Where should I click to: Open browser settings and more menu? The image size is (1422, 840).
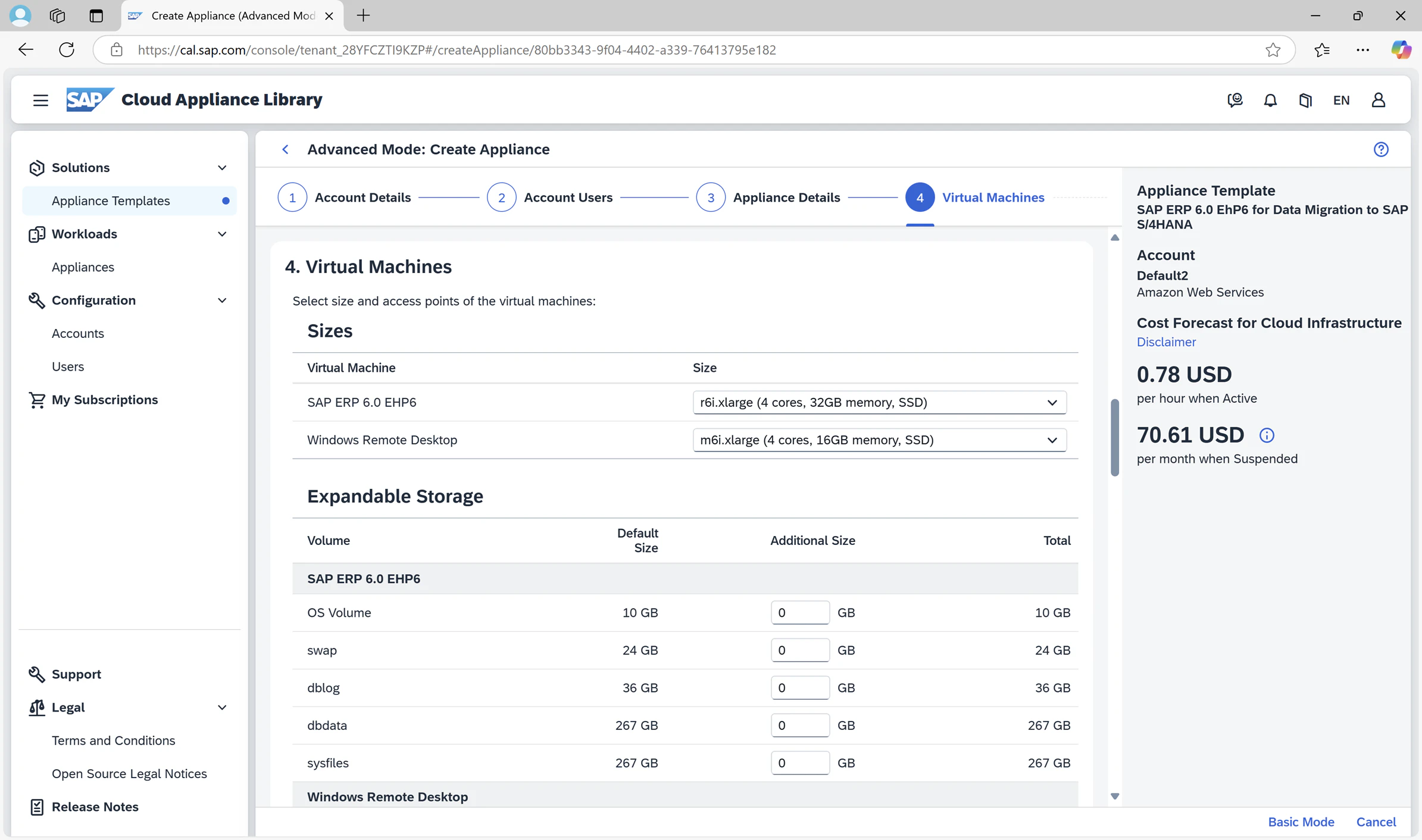[x=1362, y=50]
